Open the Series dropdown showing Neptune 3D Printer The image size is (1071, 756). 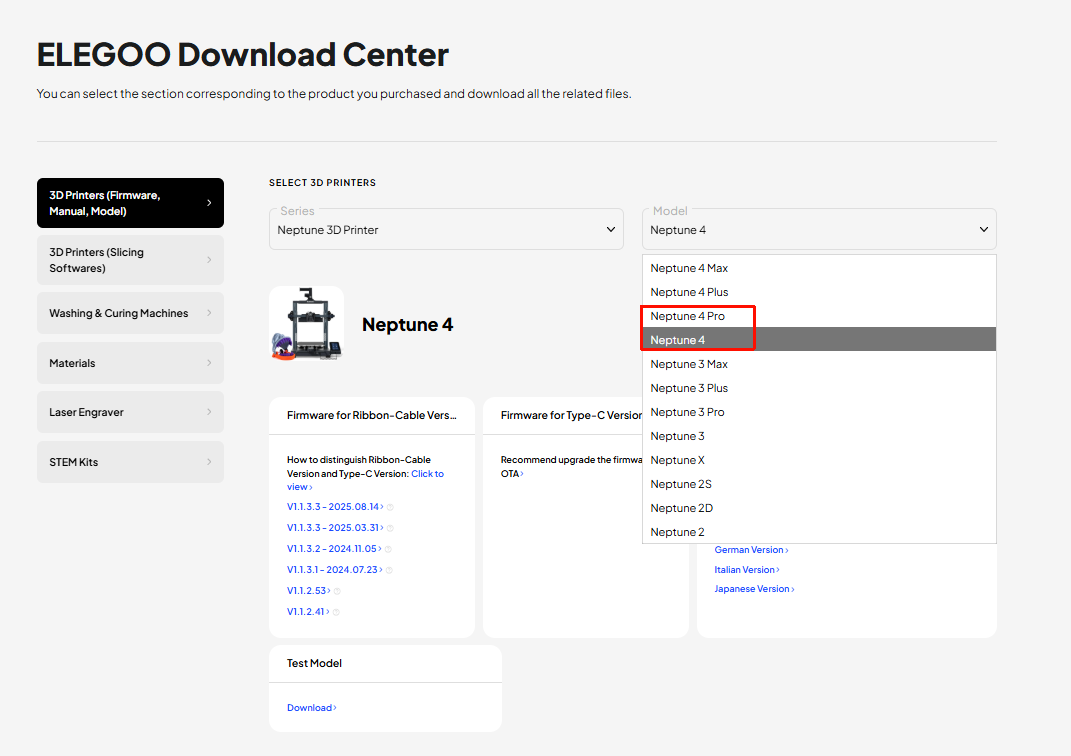(x=446, y=229)
